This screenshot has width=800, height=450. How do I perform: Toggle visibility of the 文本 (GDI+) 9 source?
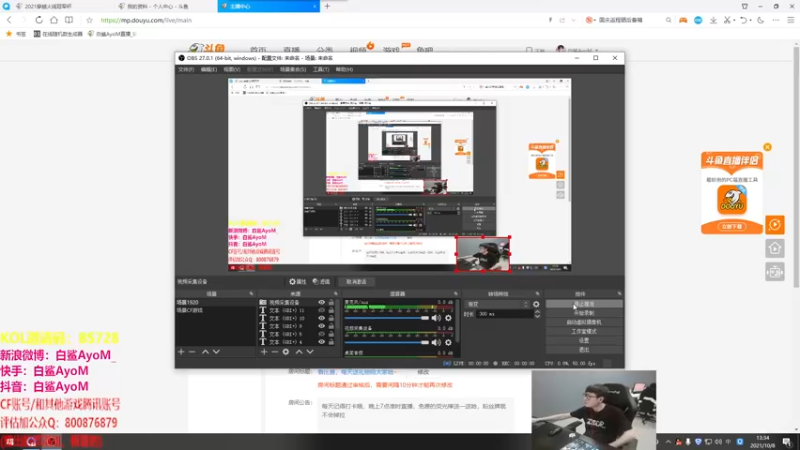coord(321,326)
